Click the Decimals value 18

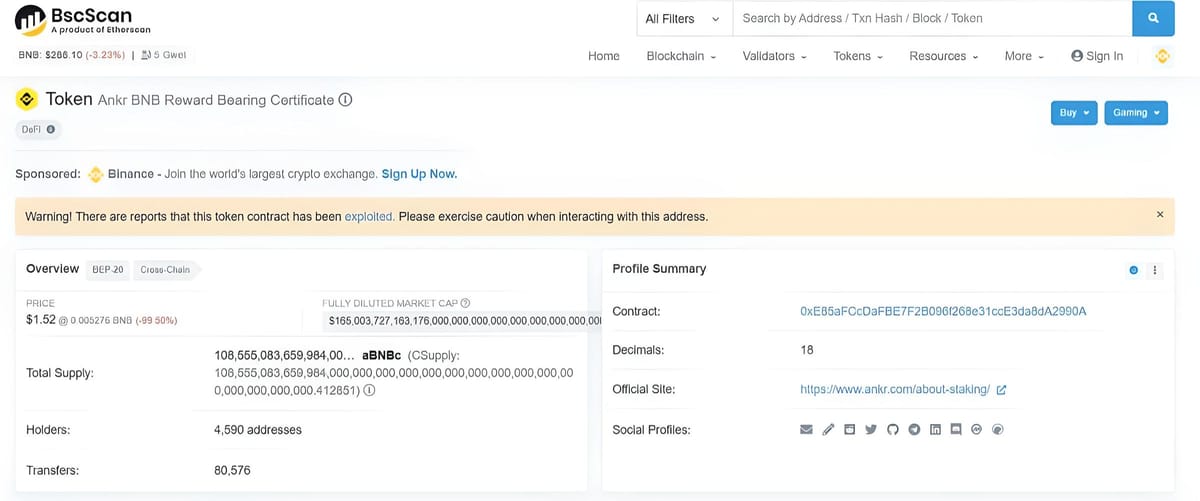[x=807, y=350]
